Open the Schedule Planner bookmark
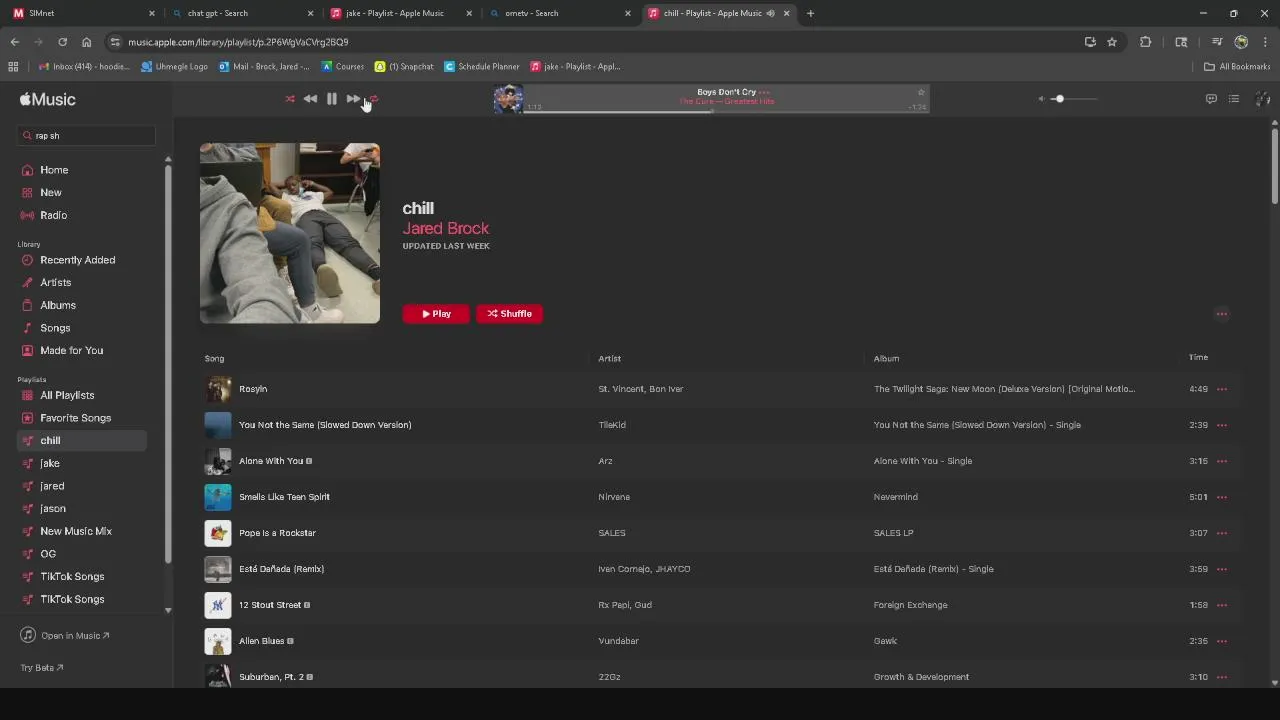1280x720 pixels. tap(482, 67)
